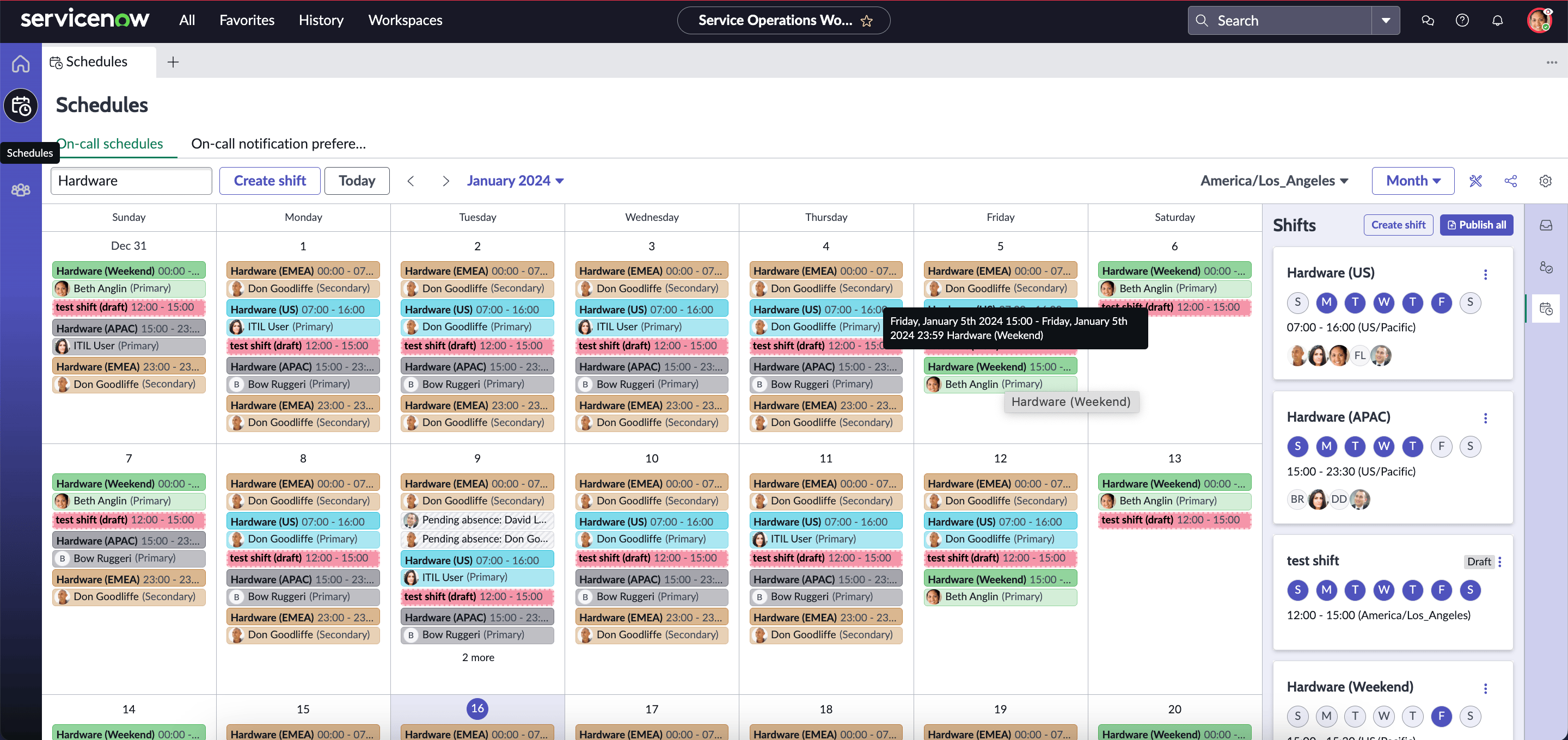Screen dimensions: 1568x740
Task: Go to previous month arrow
Action: coord(411,181)
